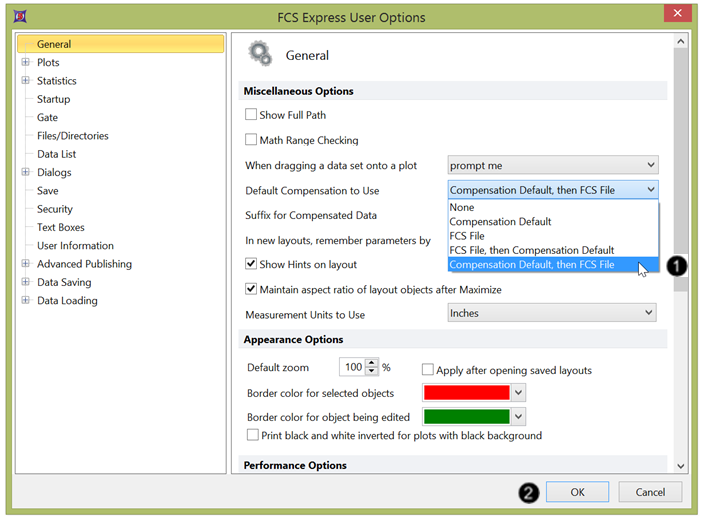Select FCS File option in list
Screen dimensions: 701x517
553,236
